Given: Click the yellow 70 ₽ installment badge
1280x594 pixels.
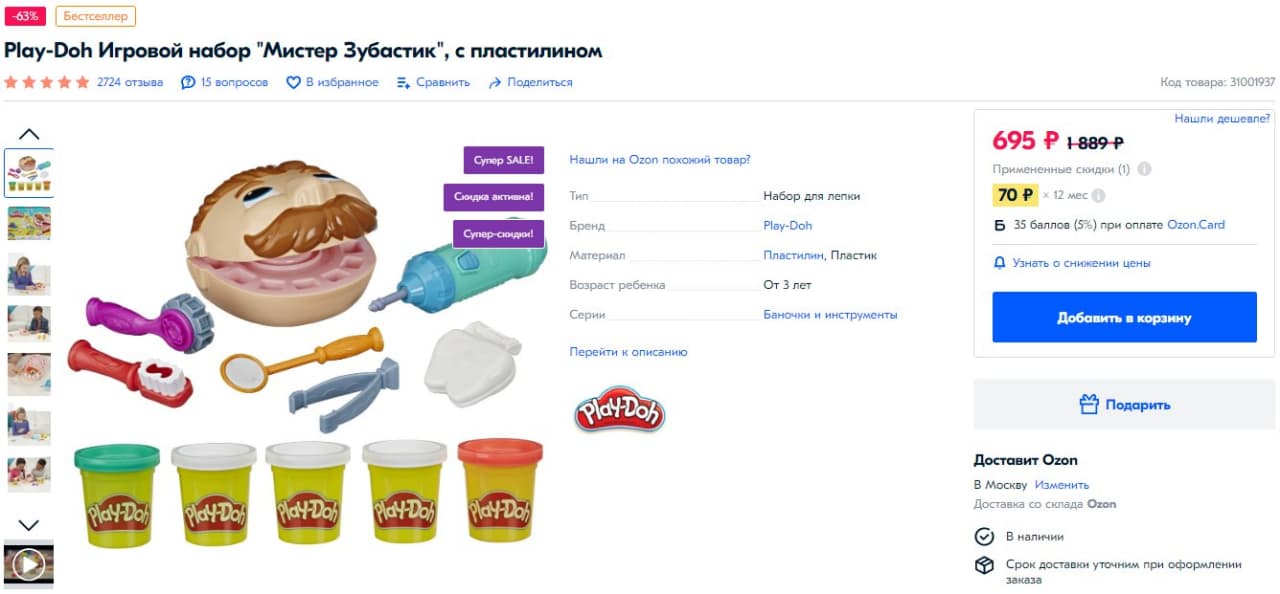Looking at the screenshot, I should pos(1015,195).
